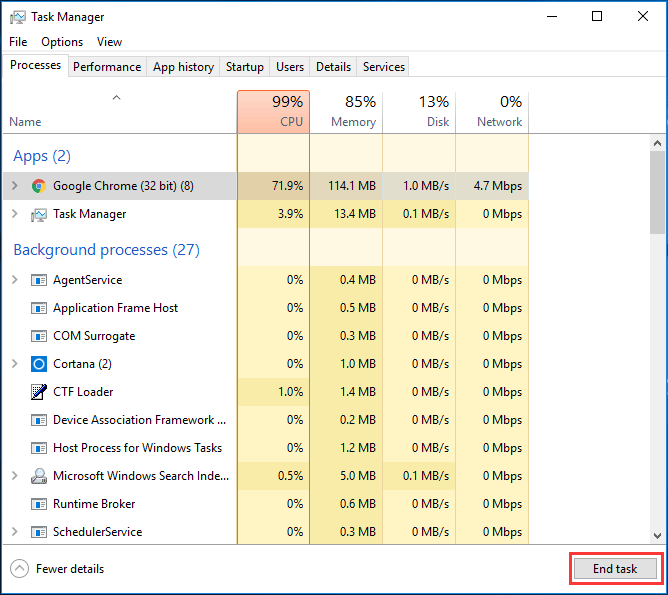Expand the AgentService process
The width and height of the screenshot is (668, 595).
(14, 280)
